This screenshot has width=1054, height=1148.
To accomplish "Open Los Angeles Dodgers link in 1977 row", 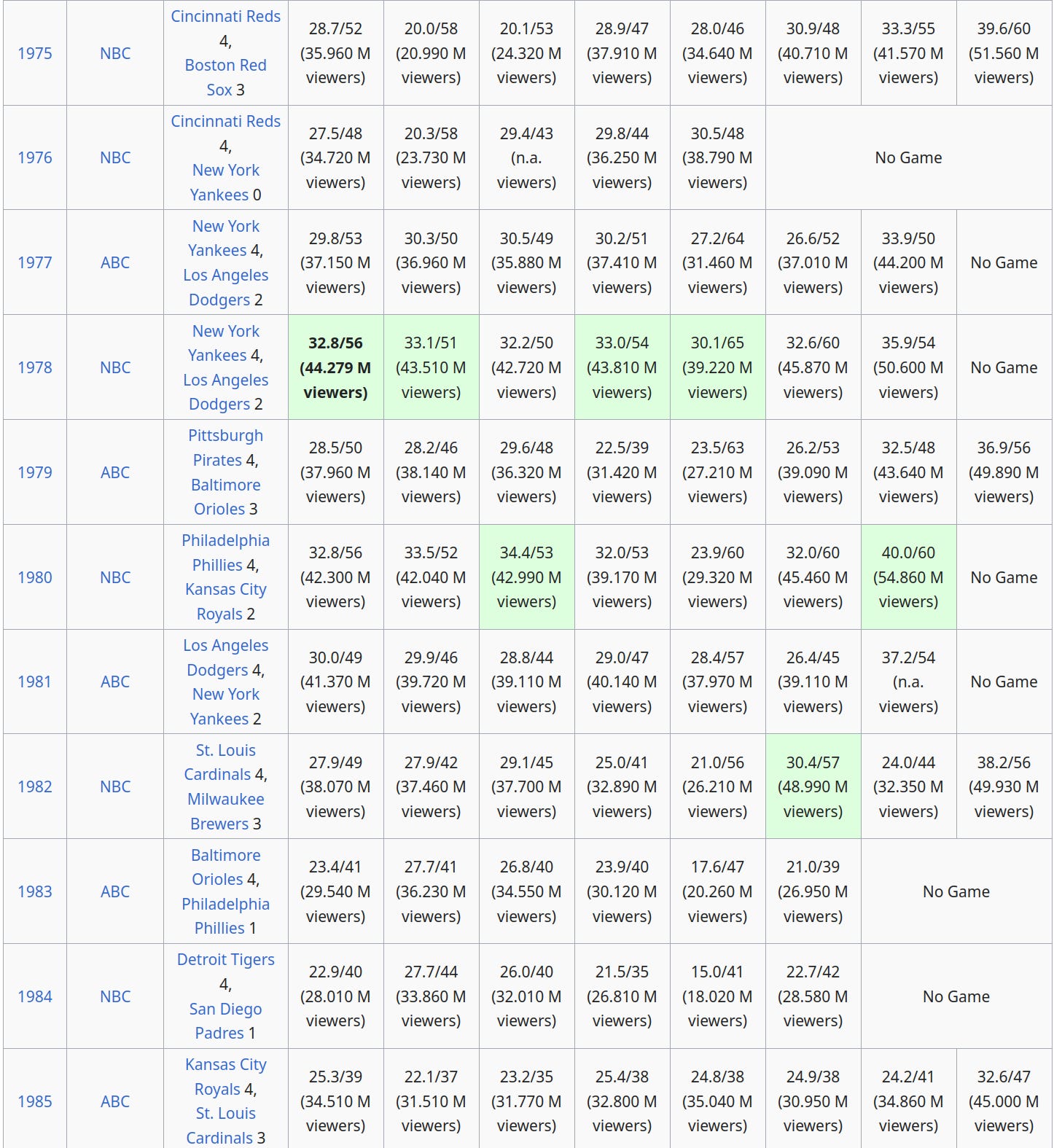I will (225, 287).
